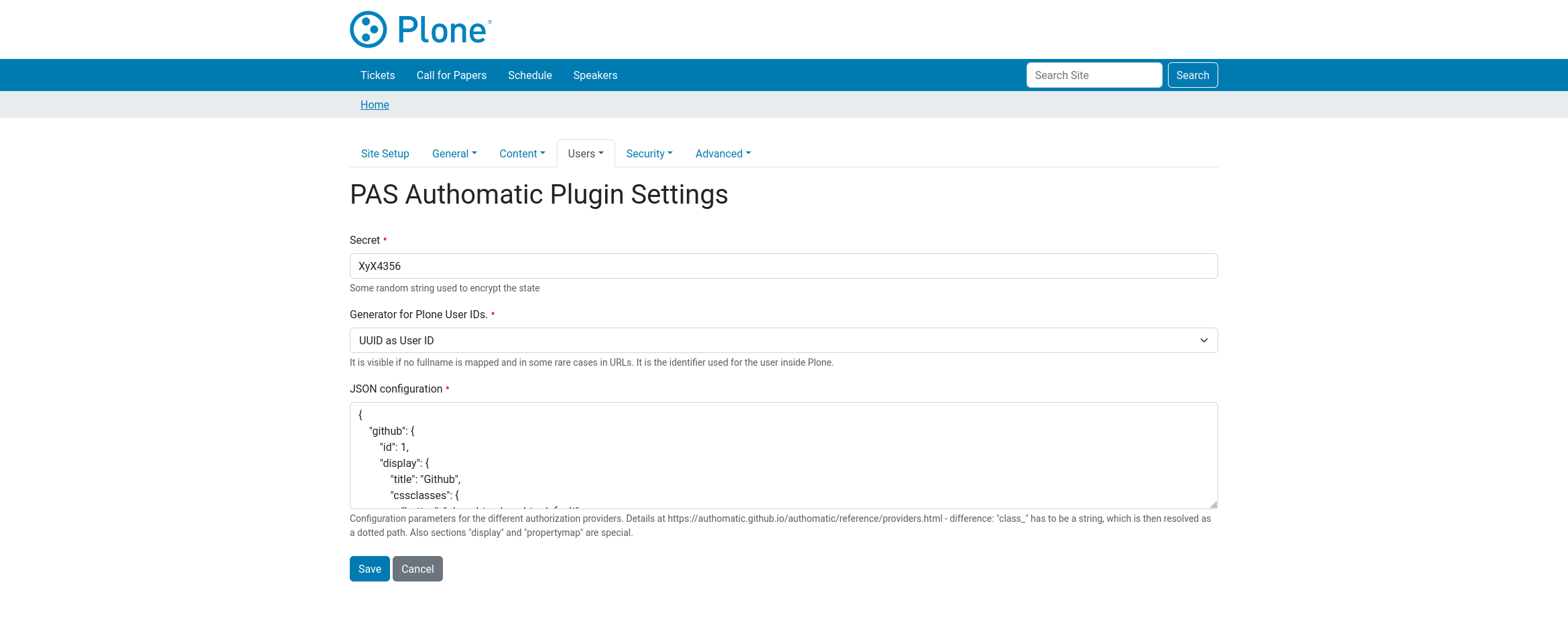Open Call for Papers page
This screenshot has height=619, width=1568.
point(452,75)
